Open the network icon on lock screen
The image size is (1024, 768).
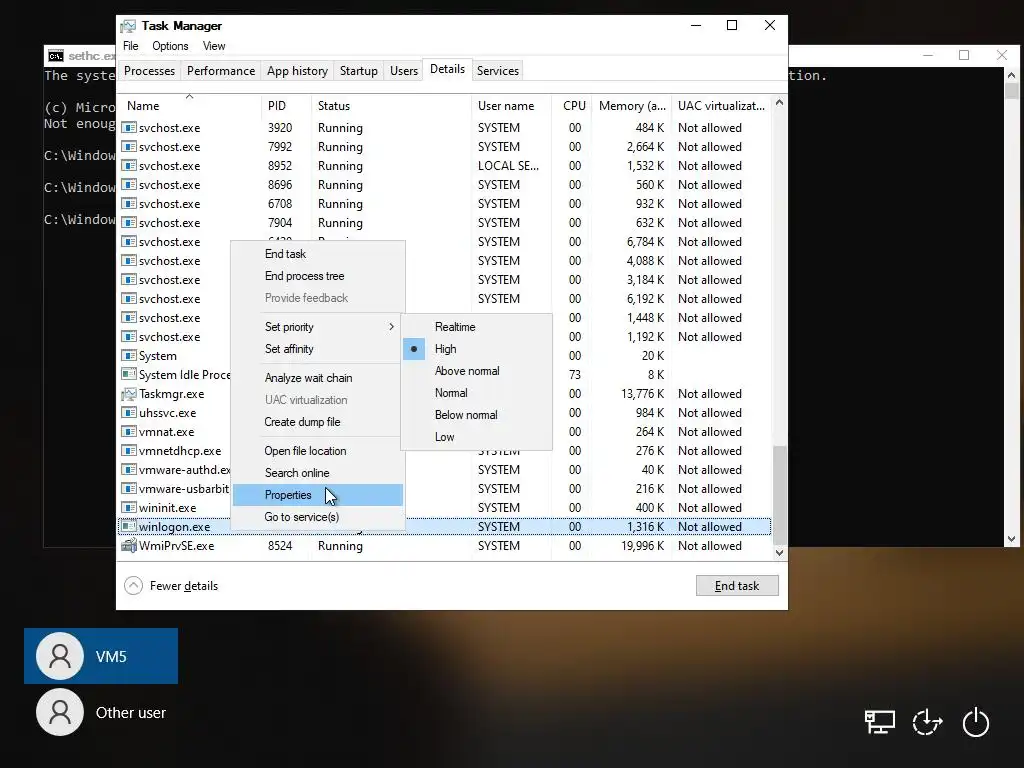pos(880,722)
